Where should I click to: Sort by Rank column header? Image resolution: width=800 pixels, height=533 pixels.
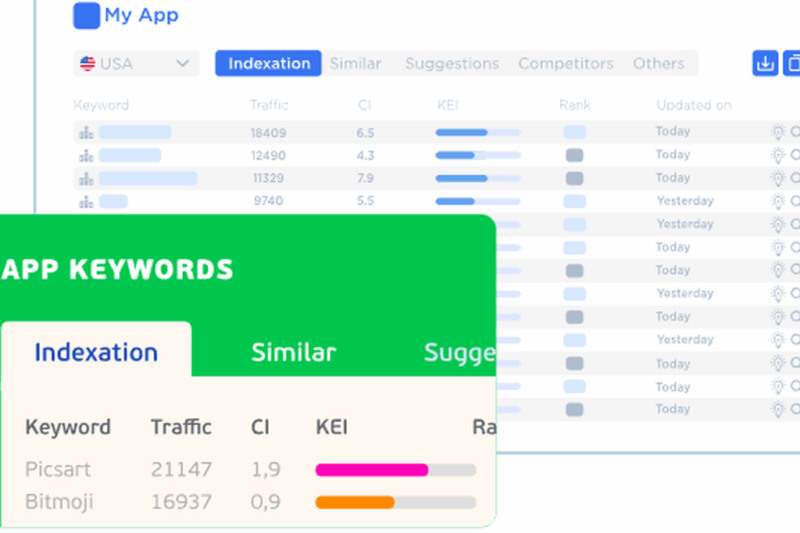[574, 105]
